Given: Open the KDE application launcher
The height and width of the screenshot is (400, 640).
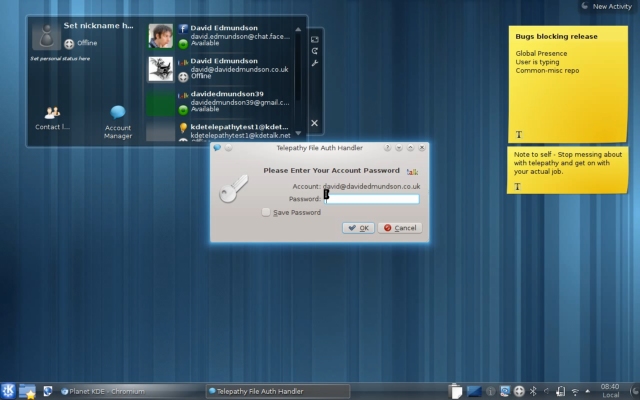Looking at the screenshot, I should (x=8, y=391).
